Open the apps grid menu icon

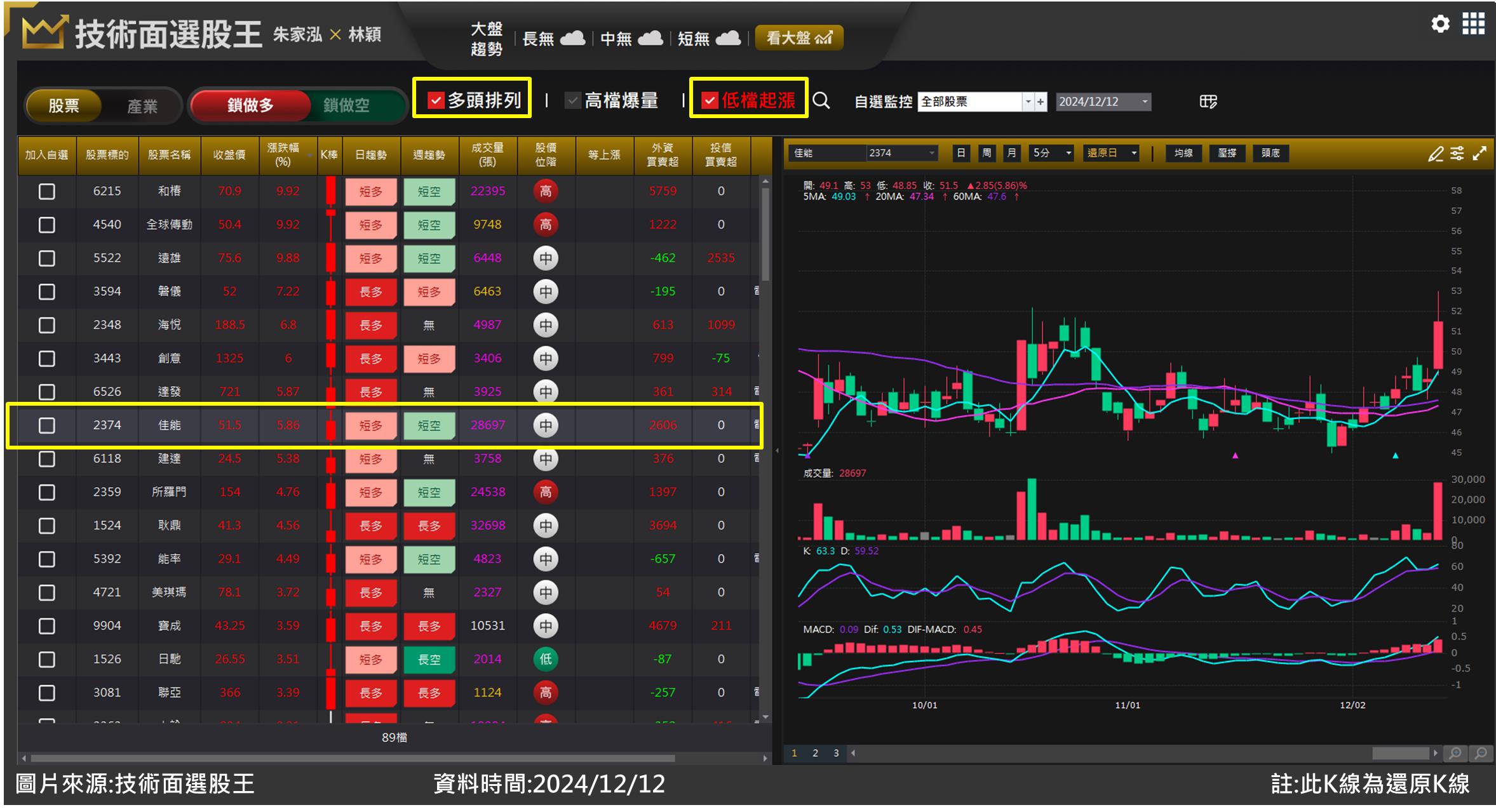pyautogui.click(x=1473, y=24)
